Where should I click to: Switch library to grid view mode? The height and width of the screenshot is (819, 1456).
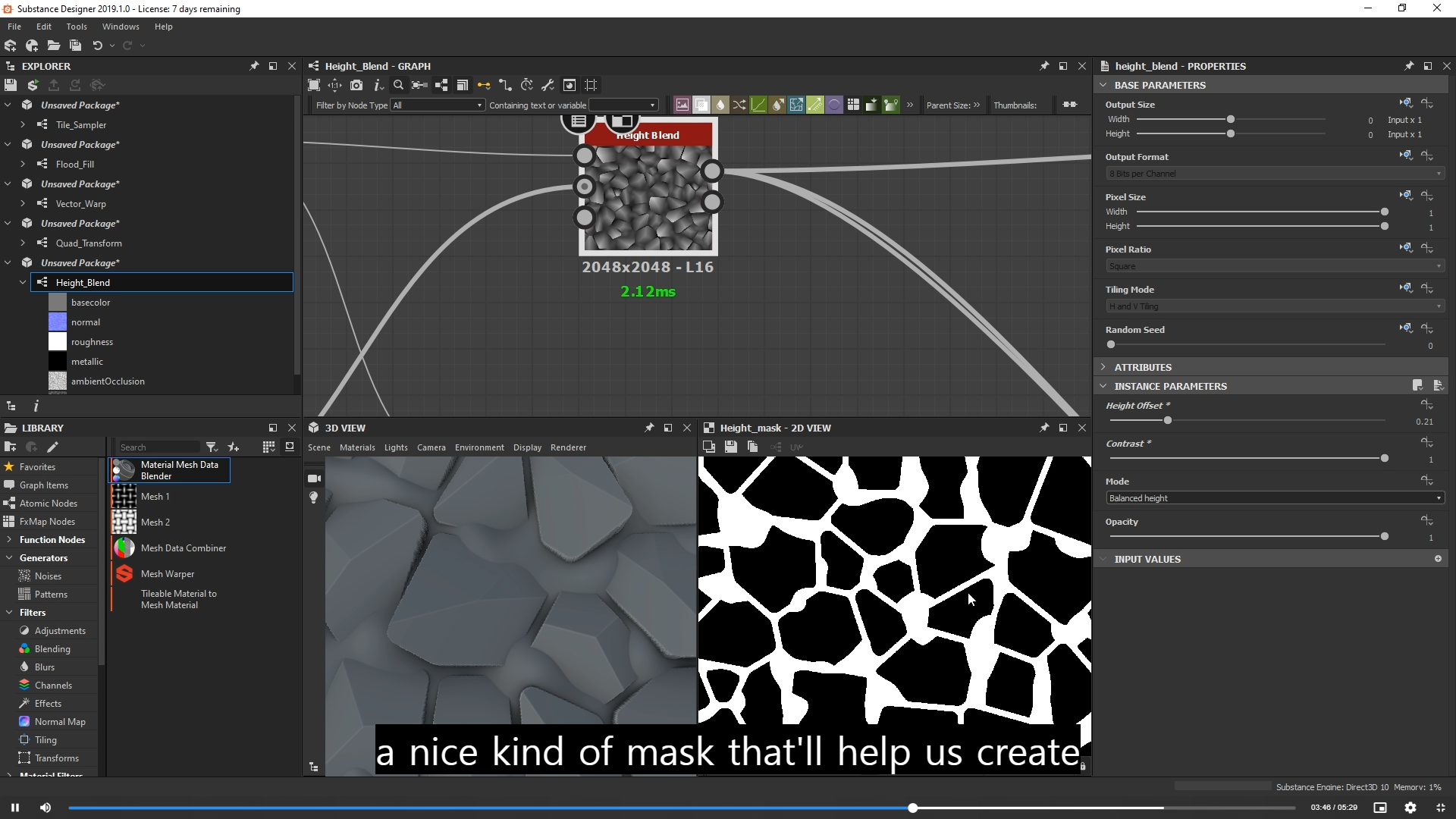click(268, 447)
